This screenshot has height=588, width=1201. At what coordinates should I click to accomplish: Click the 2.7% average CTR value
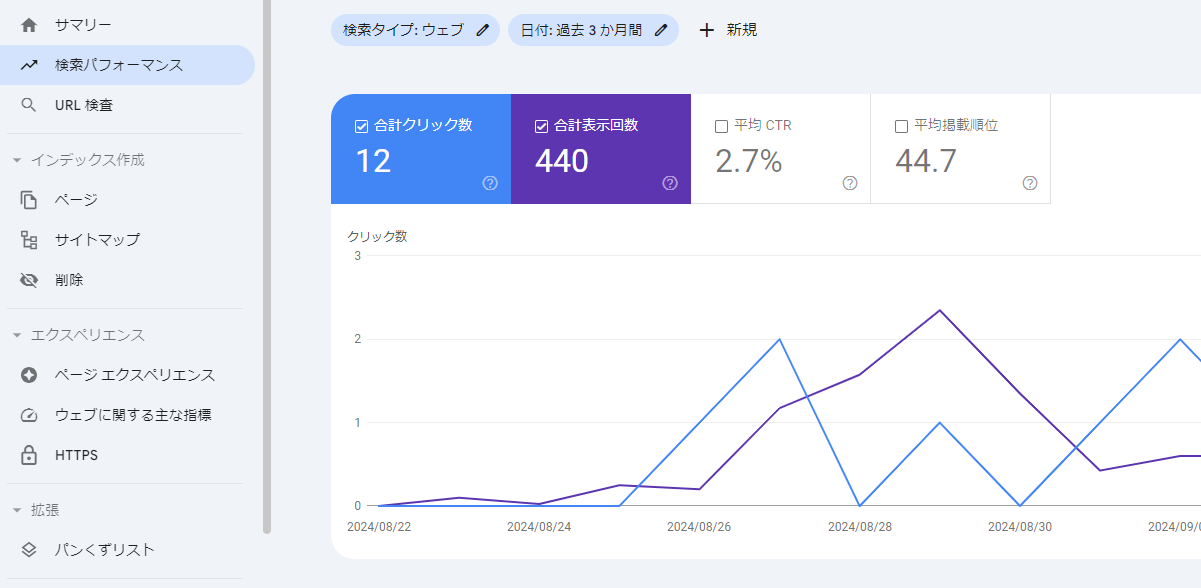(748, 161)
